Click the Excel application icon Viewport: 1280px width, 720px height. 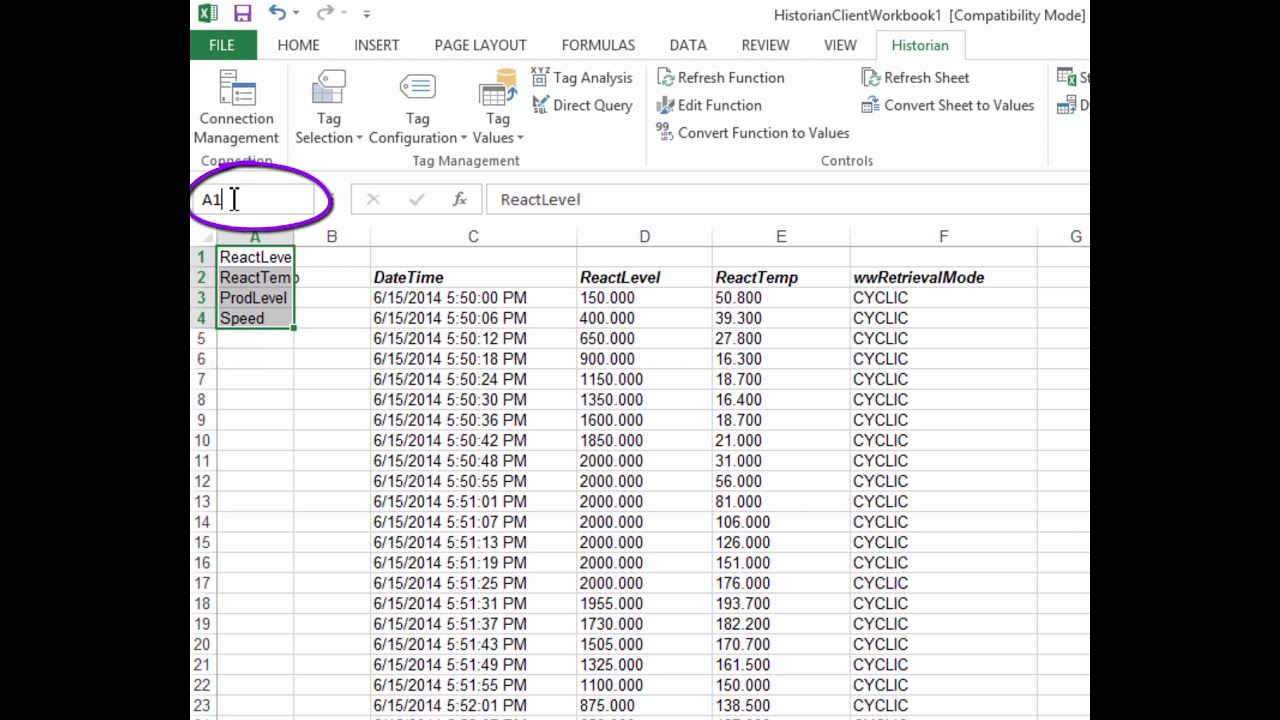(207, 14)
